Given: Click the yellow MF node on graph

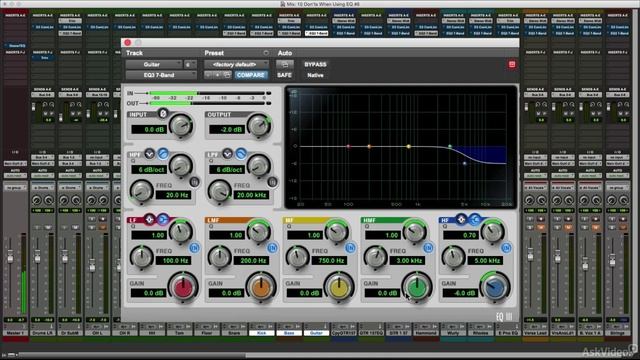Looking at the screenshot, I should pyautogui.click(x=409, y=146).
